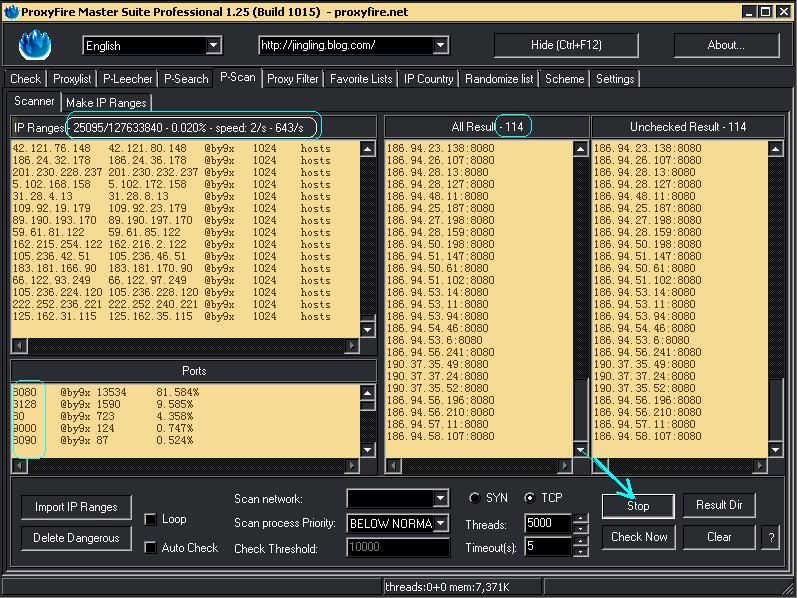Switch to the Scheme tab
797x598 pixels.
click(564, 79)
